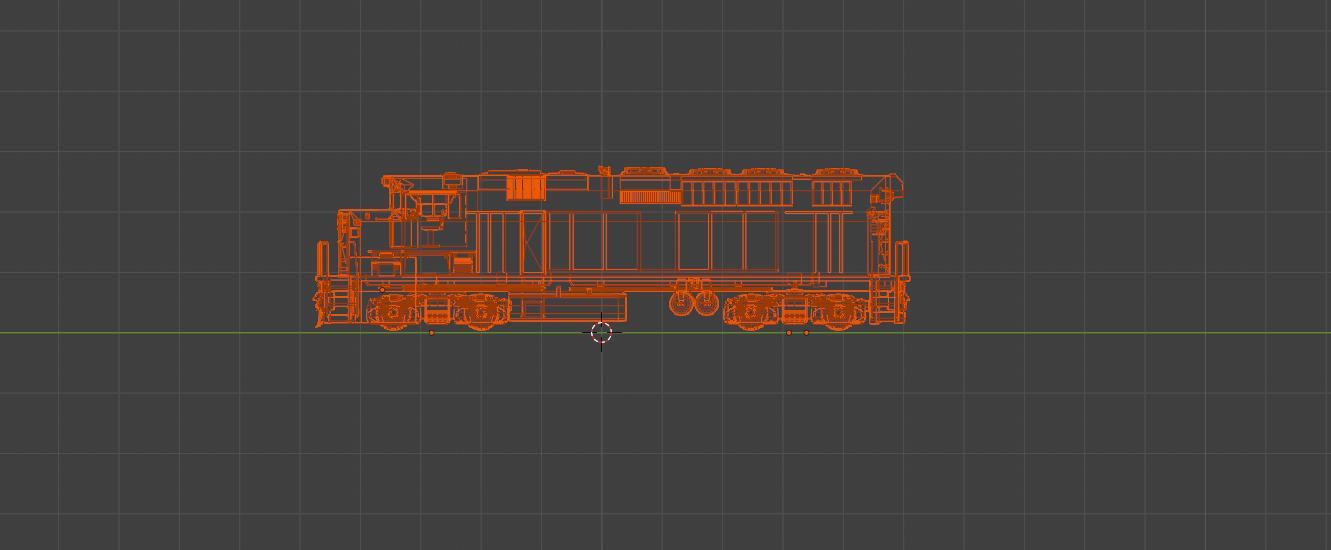
Task: Select the solid orange roof panel
Action: (x=524, y=188)
